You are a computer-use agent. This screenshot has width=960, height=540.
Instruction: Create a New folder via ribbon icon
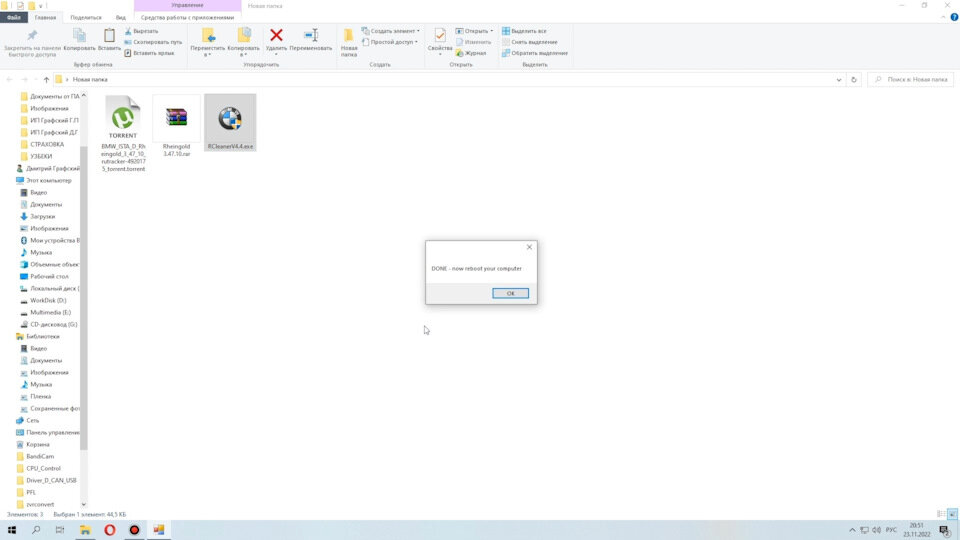349,36
